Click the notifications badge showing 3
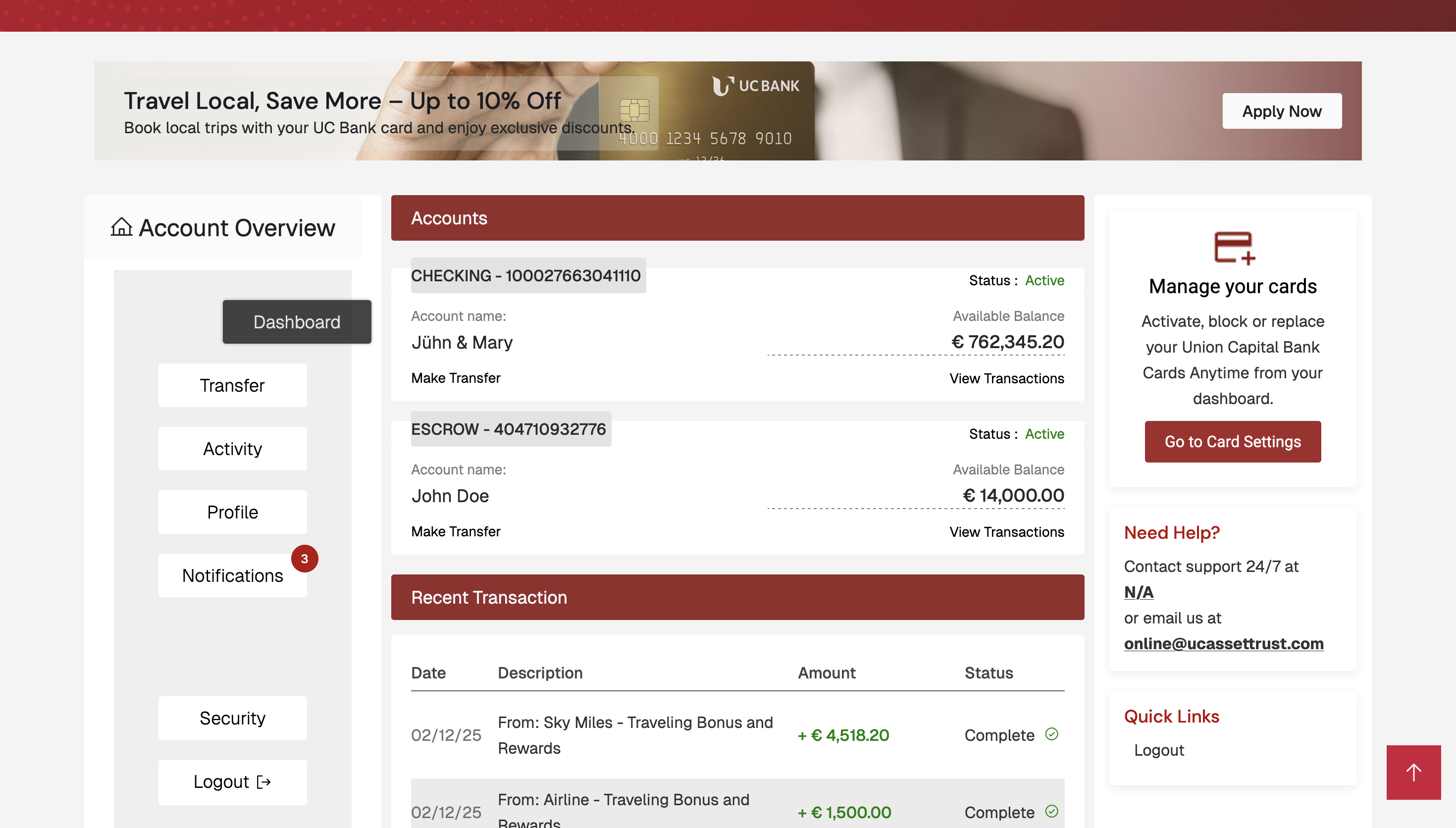This screenshot has width=1456, height=828. pyautogui.click(x=304, y=559)
